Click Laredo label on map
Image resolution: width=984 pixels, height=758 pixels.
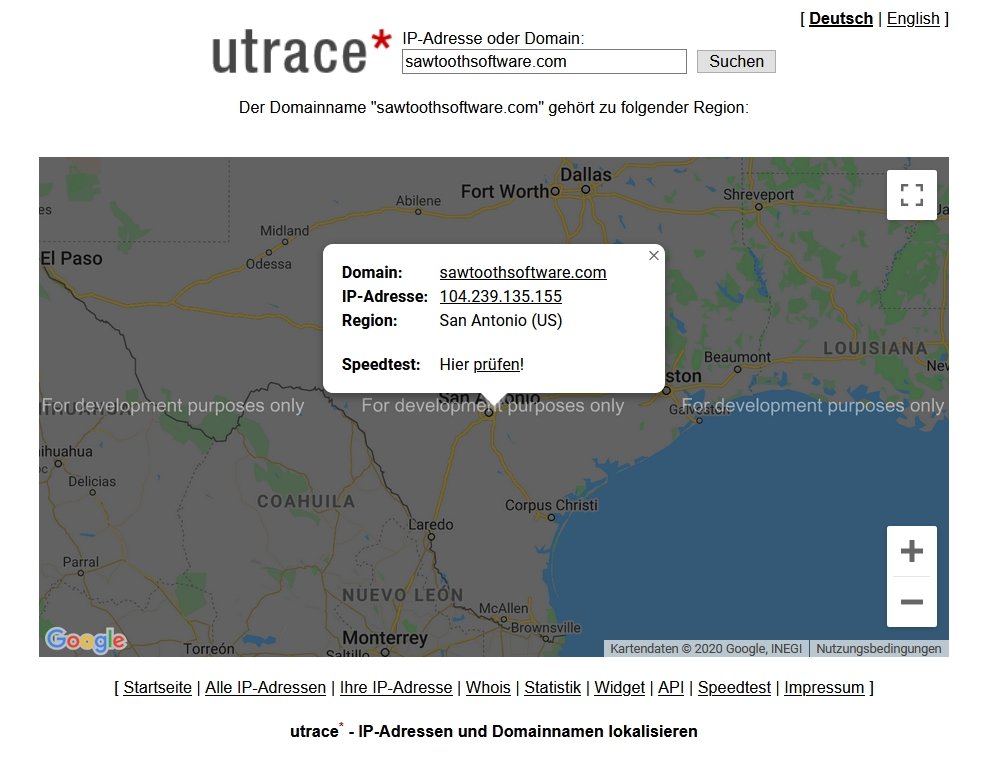pyautogui.click(x=430, y=525)
